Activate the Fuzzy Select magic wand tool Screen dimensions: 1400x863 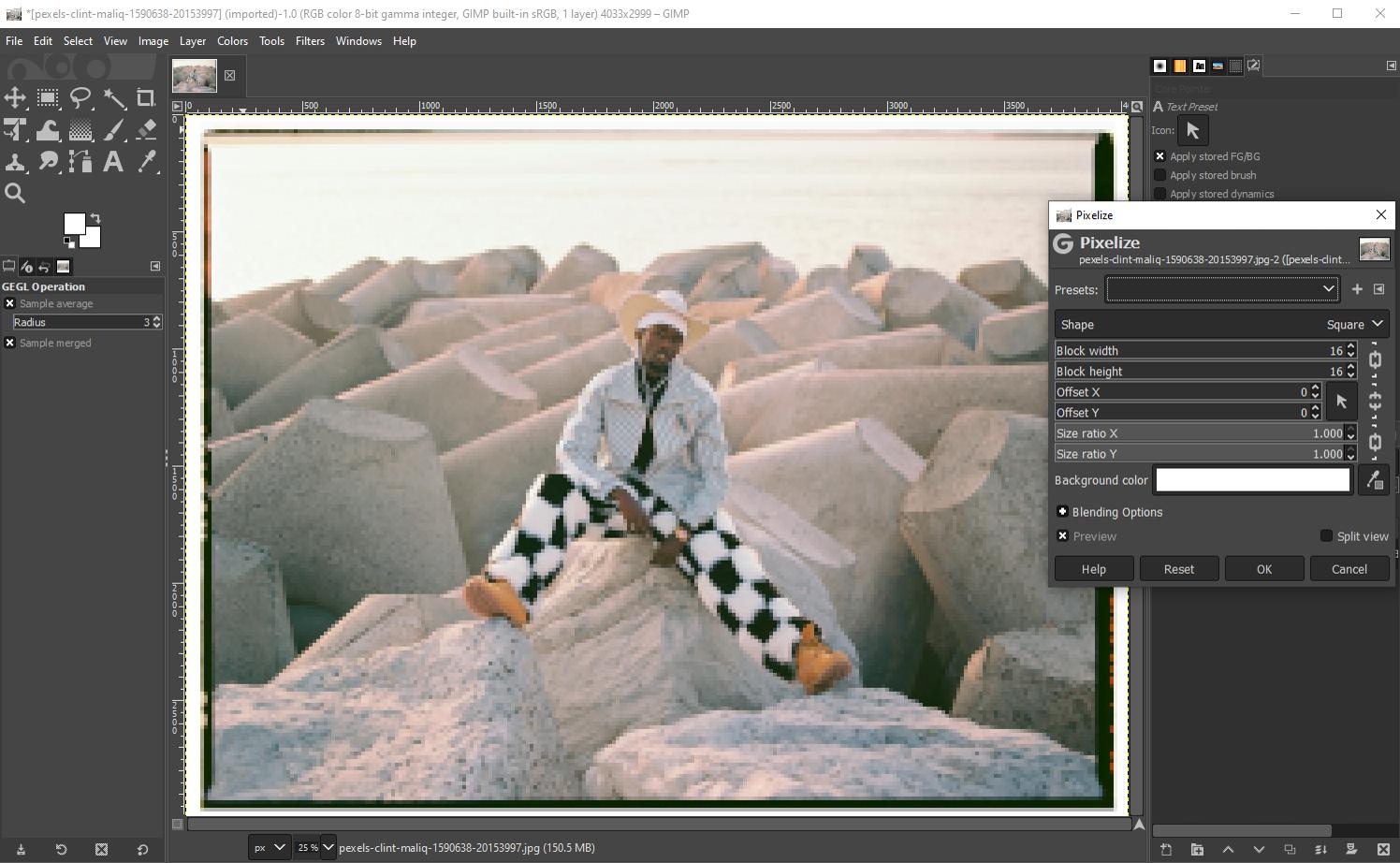[113, 97]
